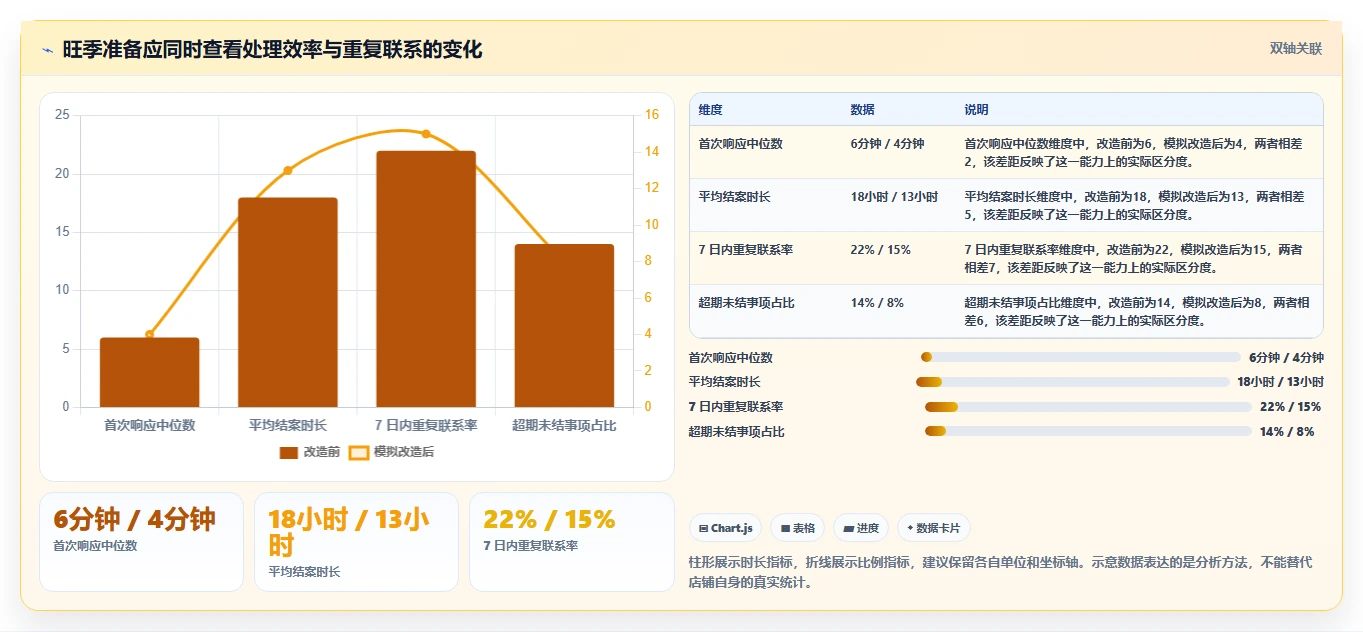Click the 首次响应中位数 bar in chart
Viewport: 1363px width, 632px height.
(150, 372)
